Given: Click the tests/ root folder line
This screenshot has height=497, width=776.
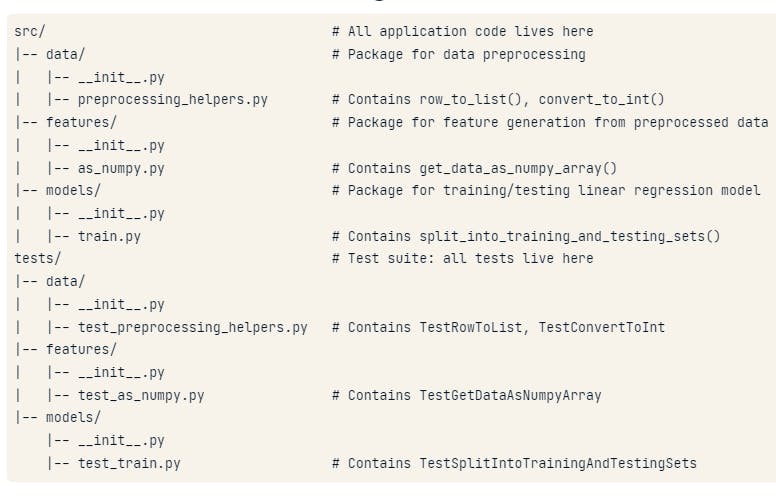Looking at the screenshot, I should coord(38,258).
